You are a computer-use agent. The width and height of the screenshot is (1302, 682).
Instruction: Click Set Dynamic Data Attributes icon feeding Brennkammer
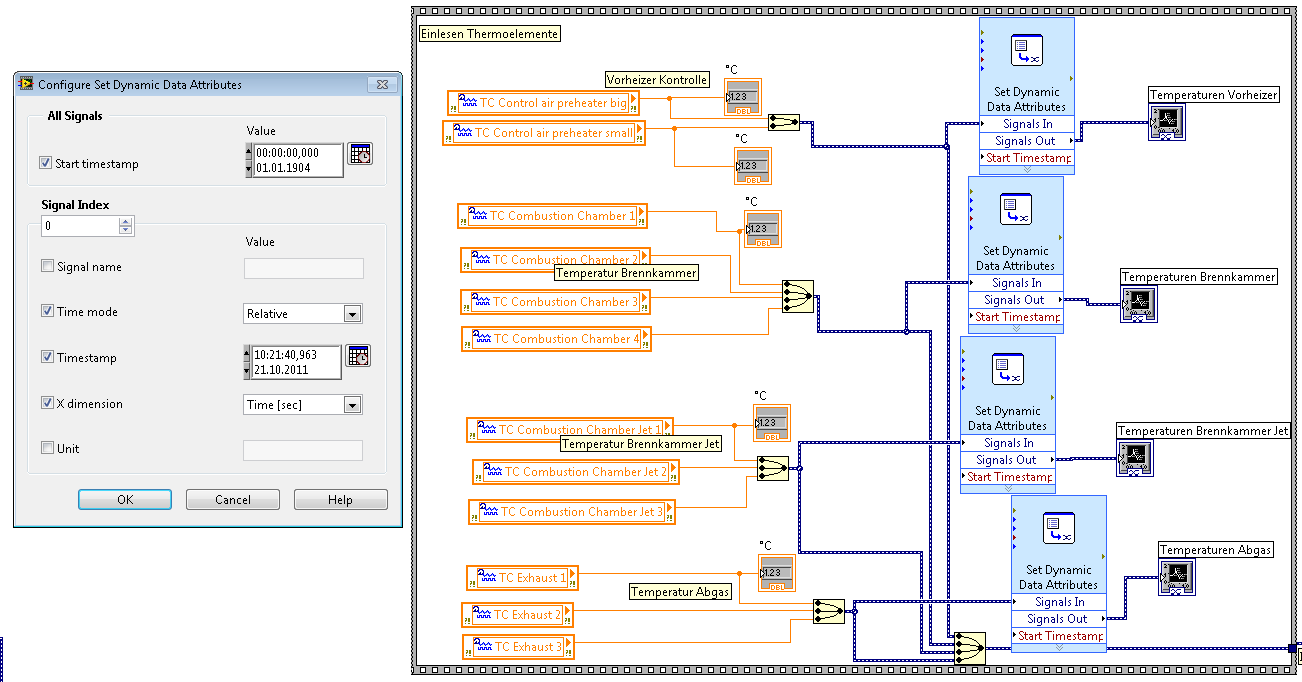click(x=1015, y=210)
